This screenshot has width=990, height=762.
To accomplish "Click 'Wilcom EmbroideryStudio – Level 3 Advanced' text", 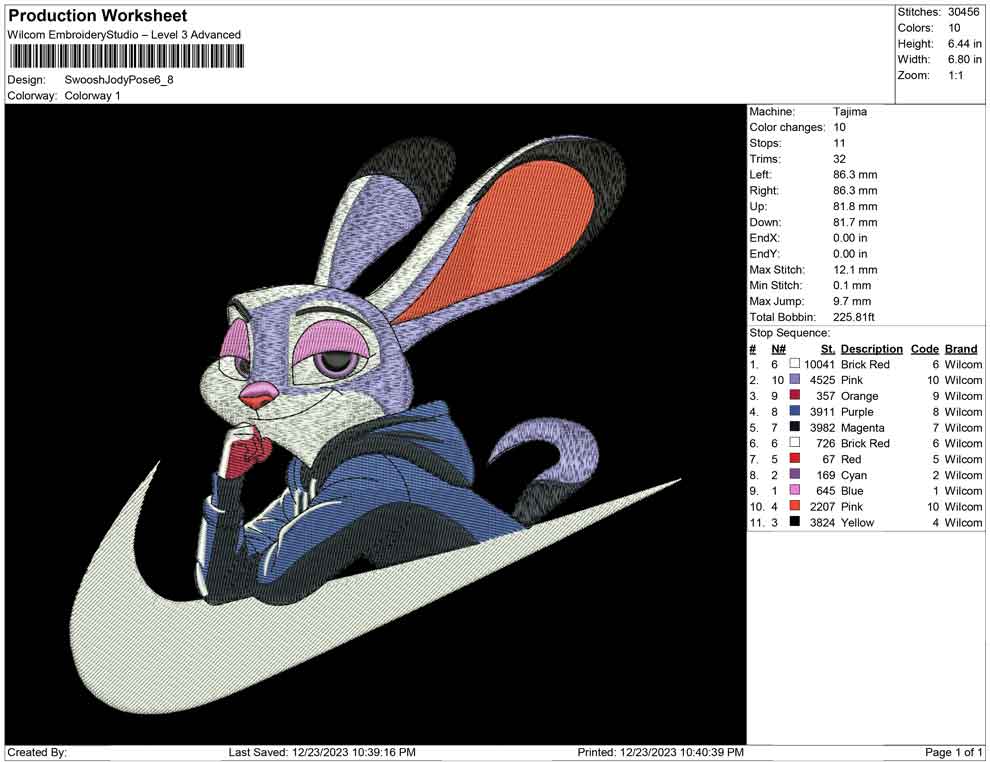I will [x=124, y=35].
